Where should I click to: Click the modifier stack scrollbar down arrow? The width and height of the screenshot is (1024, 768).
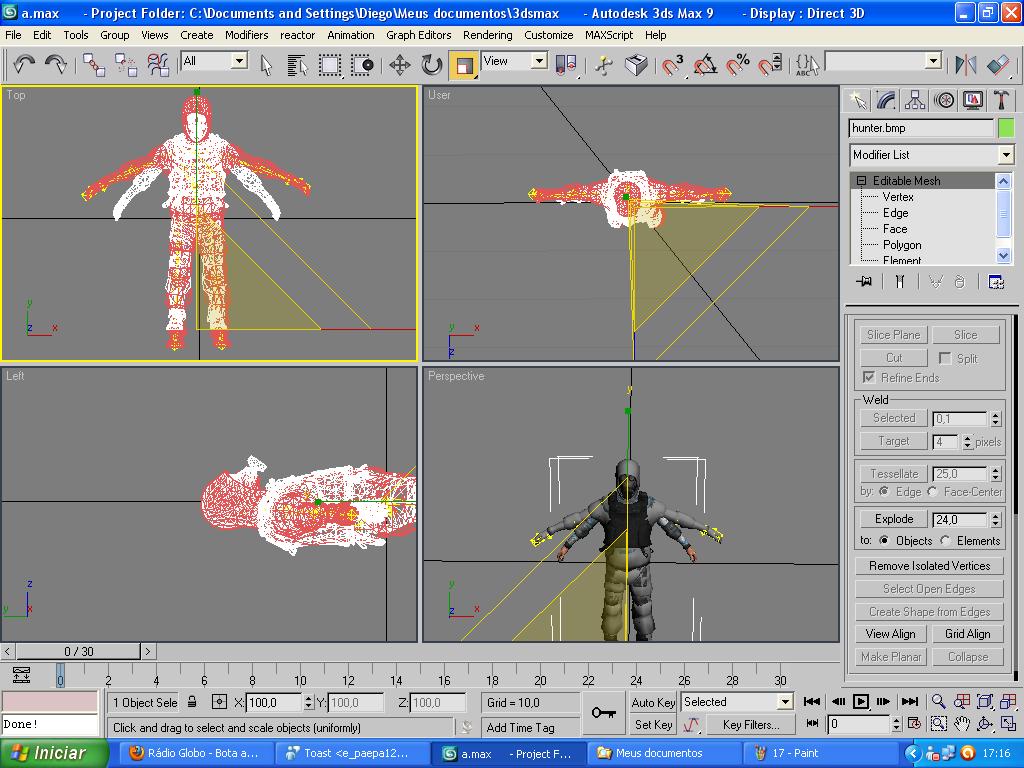tap(1003, 255)
